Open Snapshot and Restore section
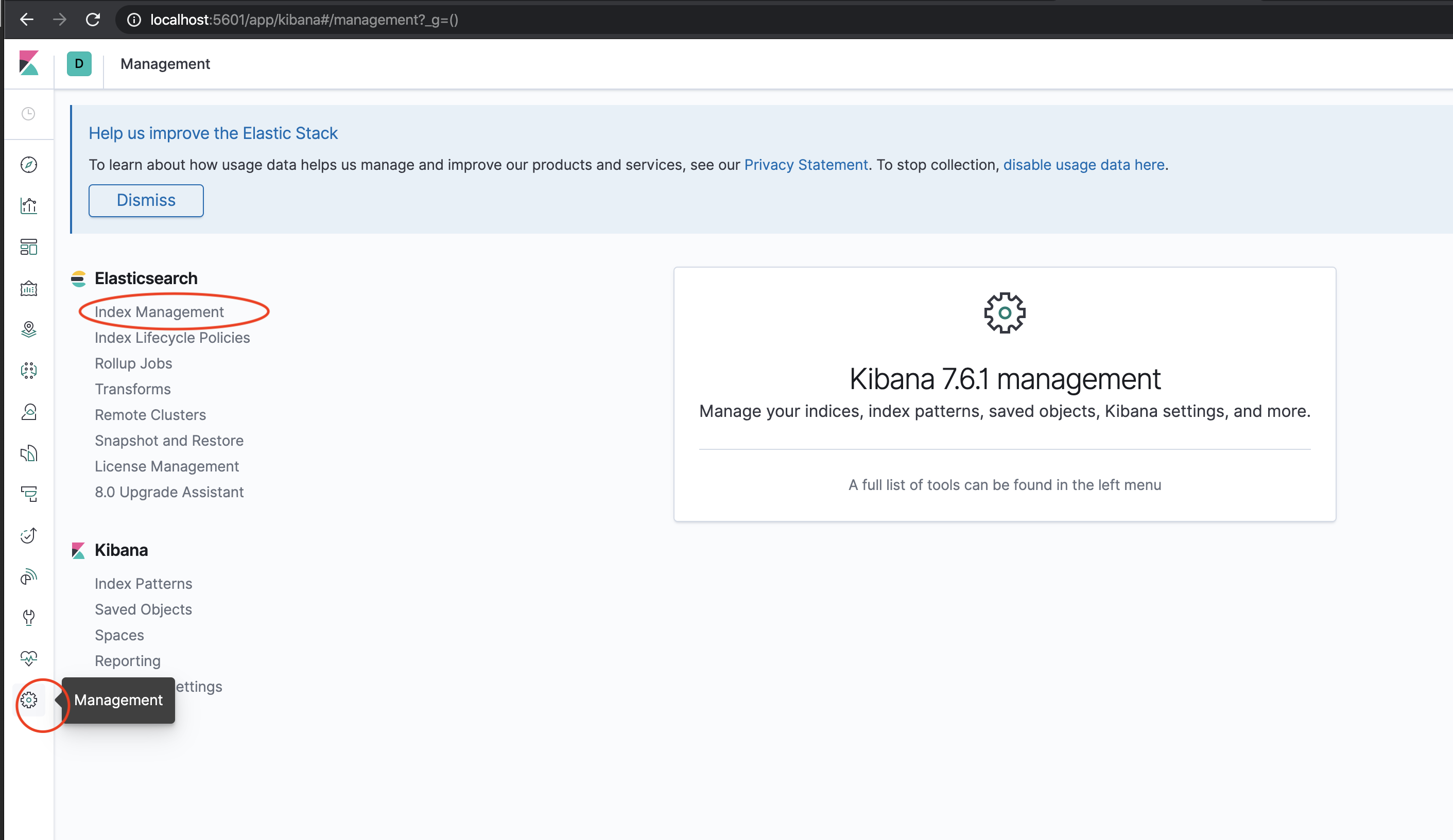Viewport: 1453px width, 840px height. click(x=169, y=441)
